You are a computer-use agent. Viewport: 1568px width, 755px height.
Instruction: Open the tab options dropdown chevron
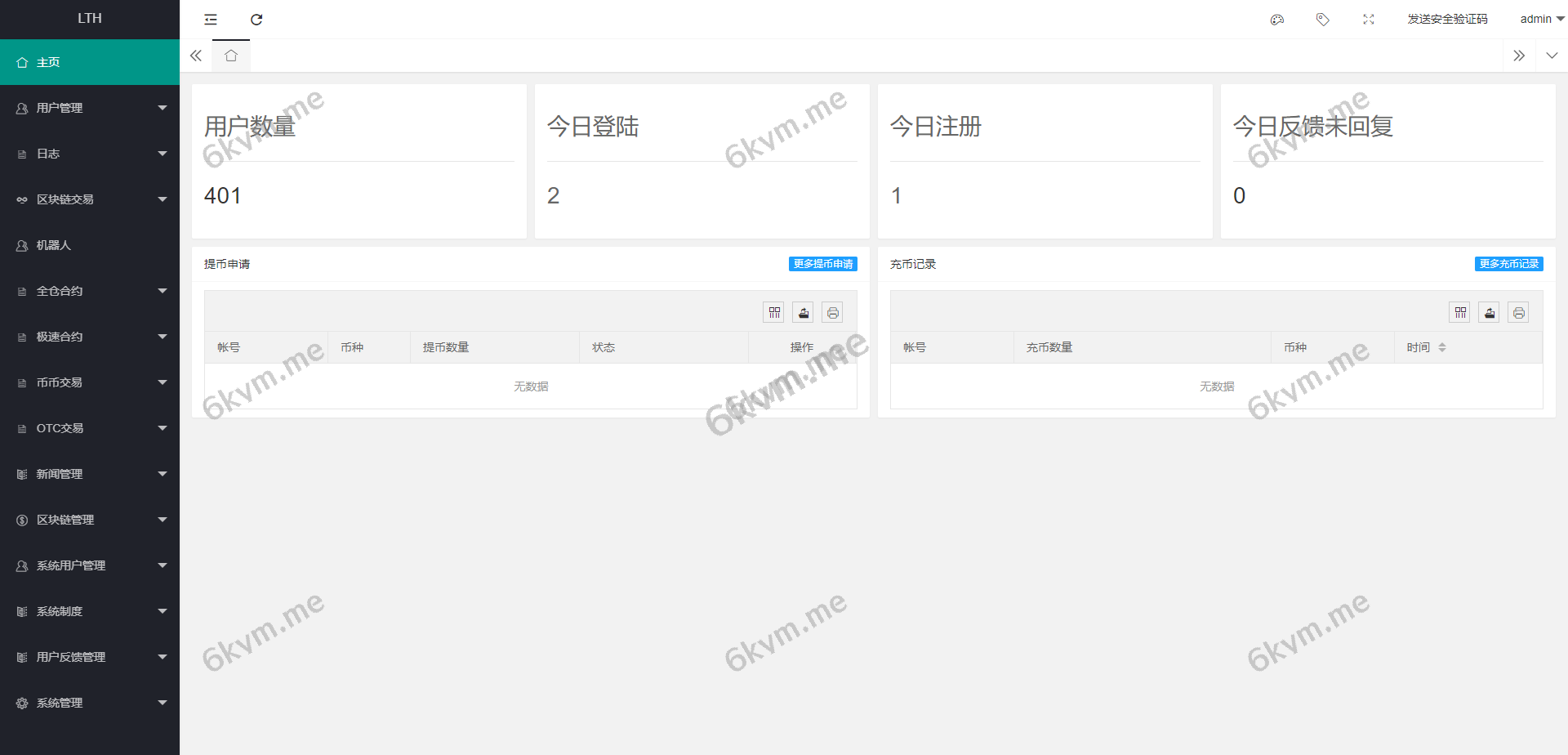(1552, 56)
